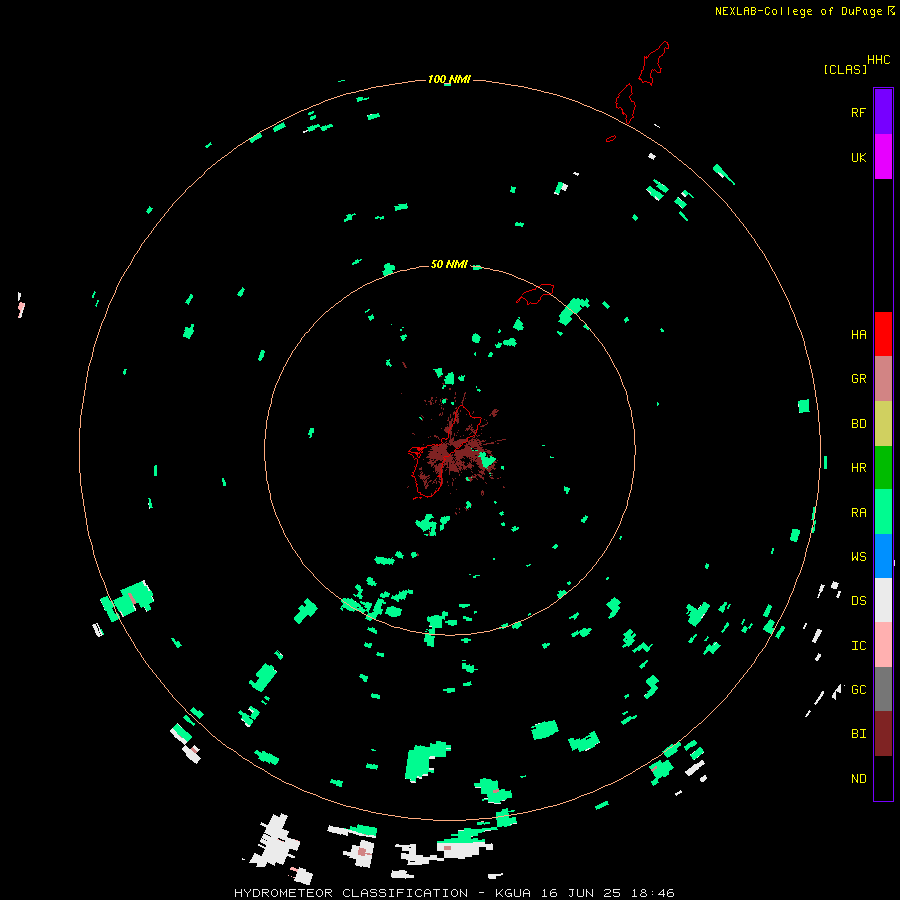Screen dimensions: 900x900
Task: Click the BI legend label
Action: [858, 734]
